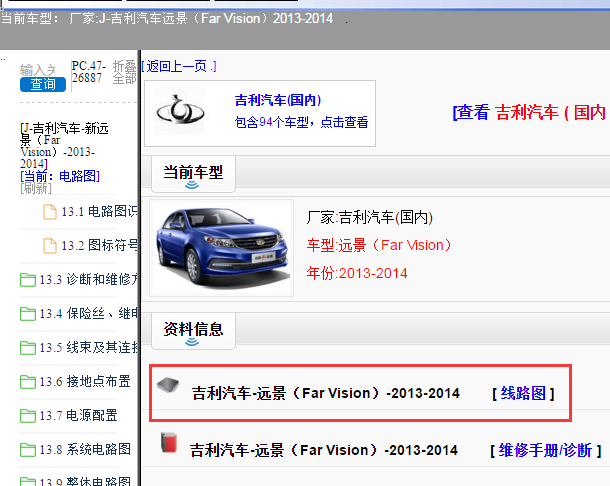
Task: Click 吉利汽车-远景 title in 维修手册 row
Action: (x=324, y=450)
